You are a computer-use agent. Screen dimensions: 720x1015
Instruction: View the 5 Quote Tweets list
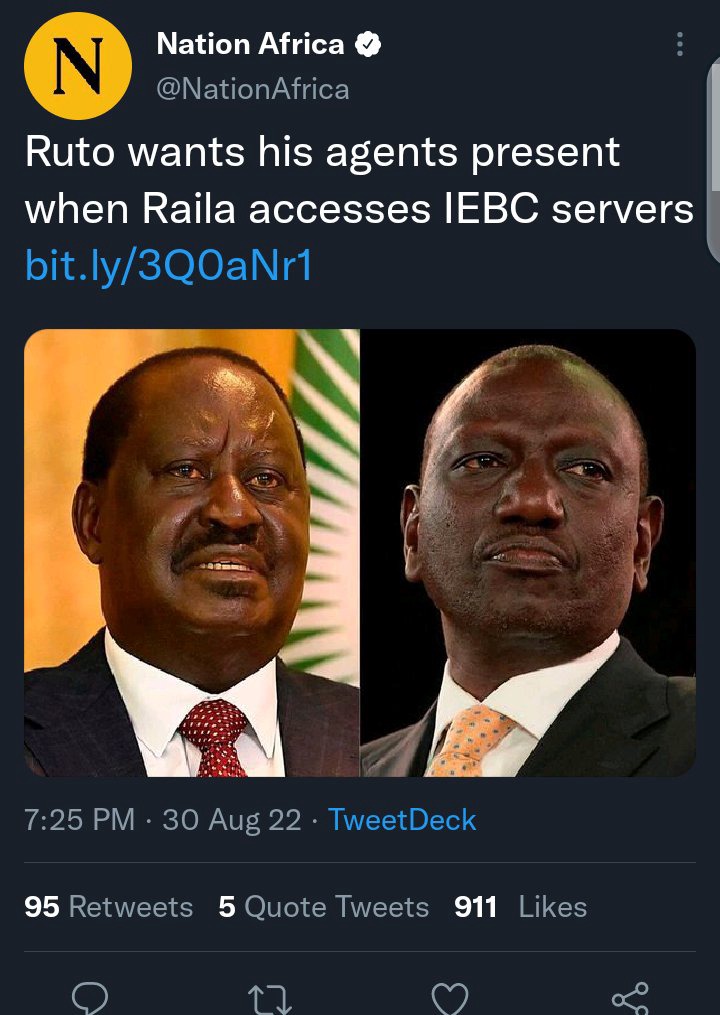tap(324, 907)
